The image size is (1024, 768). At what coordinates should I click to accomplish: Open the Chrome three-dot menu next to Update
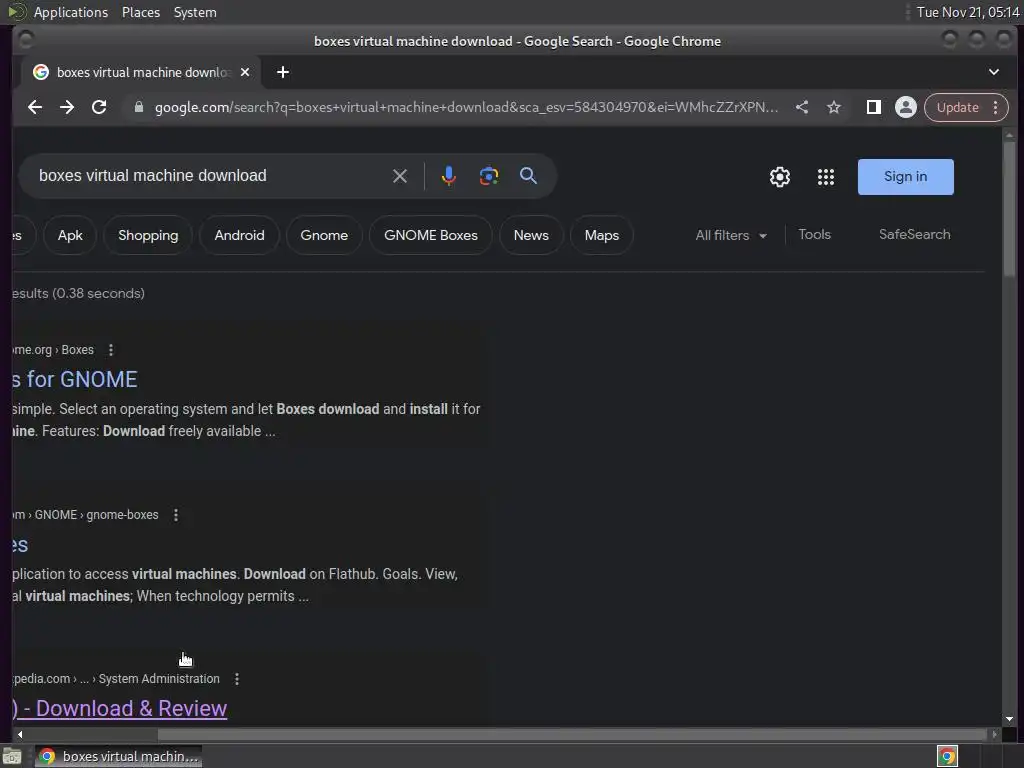pyautogui.click(x=995, y=107)
